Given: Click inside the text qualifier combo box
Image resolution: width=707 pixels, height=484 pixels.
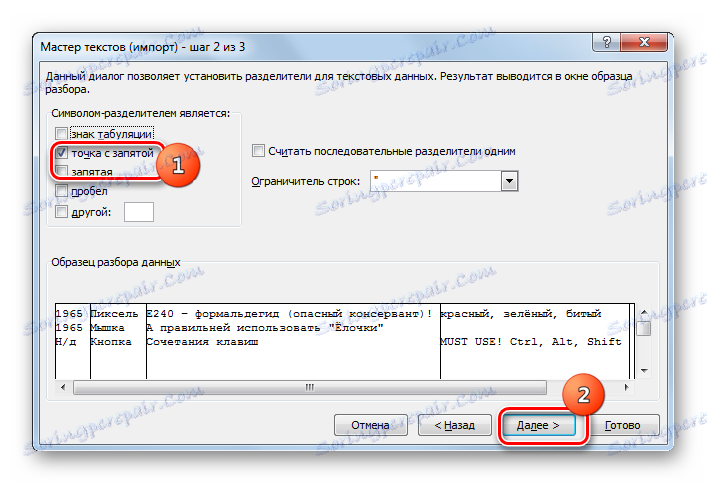Looking at the screenshot, I should click(436, 181).
